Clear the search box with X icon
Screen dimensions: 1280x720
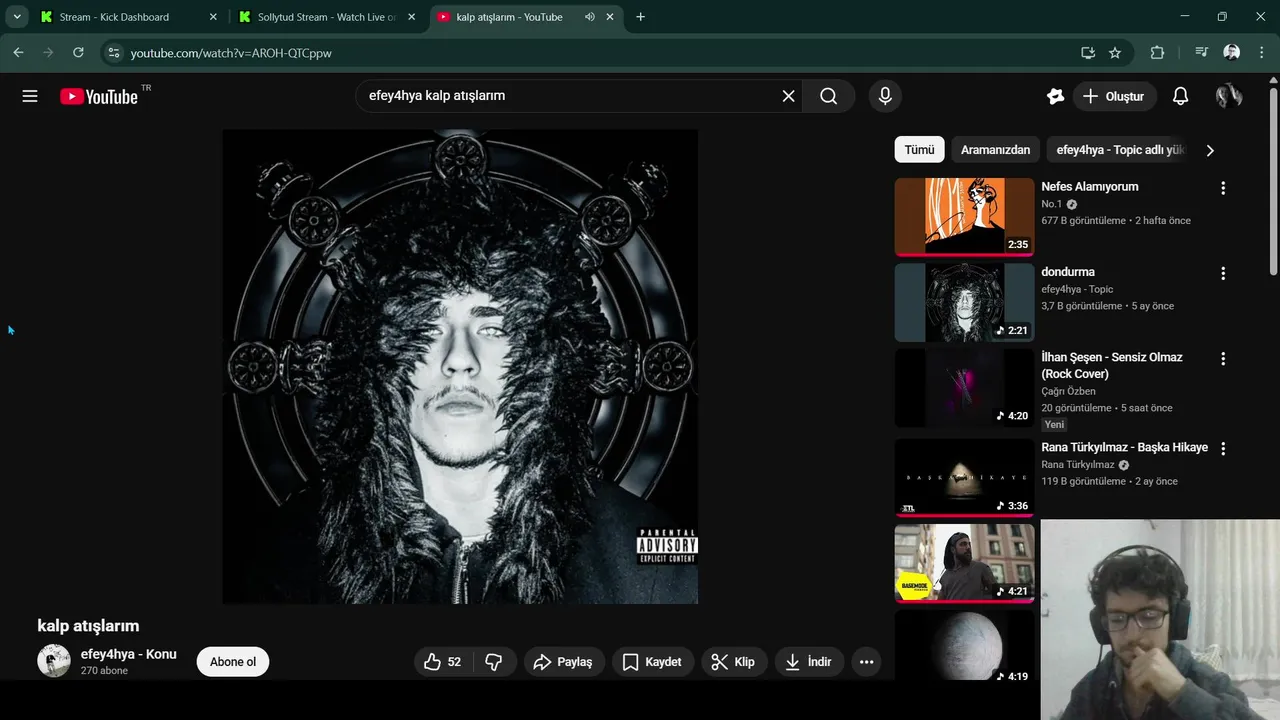[x=788, y=96]
